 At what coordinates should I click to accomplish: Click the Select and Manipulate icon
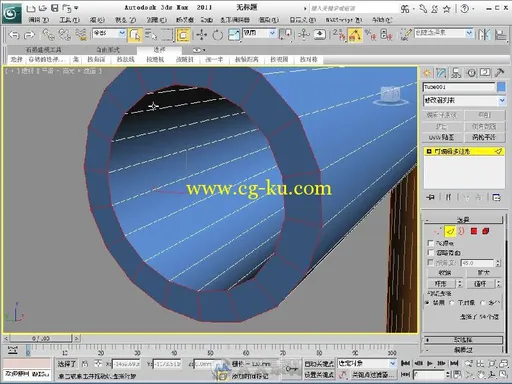(x=303, y=35)
